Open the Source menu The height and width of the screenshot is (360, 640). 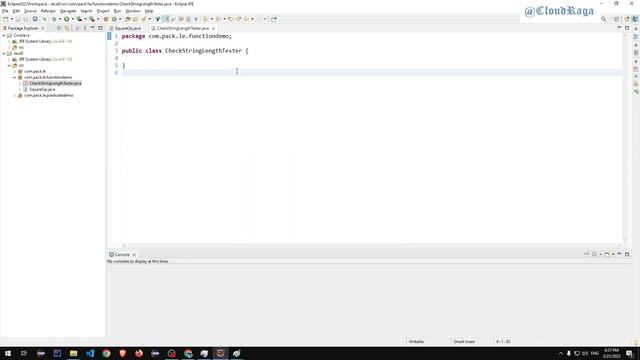point(30,11)
